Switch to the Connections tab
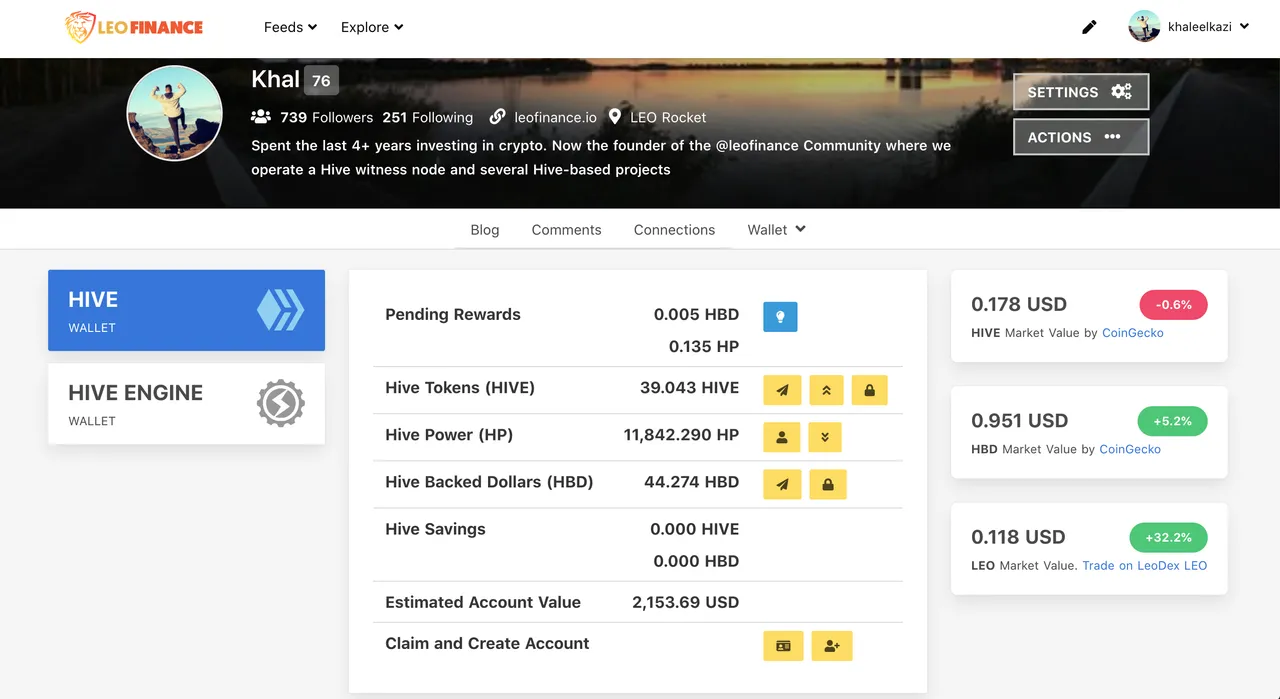The width and height of the screenshot is (1280, 699). tap(674, 229)
